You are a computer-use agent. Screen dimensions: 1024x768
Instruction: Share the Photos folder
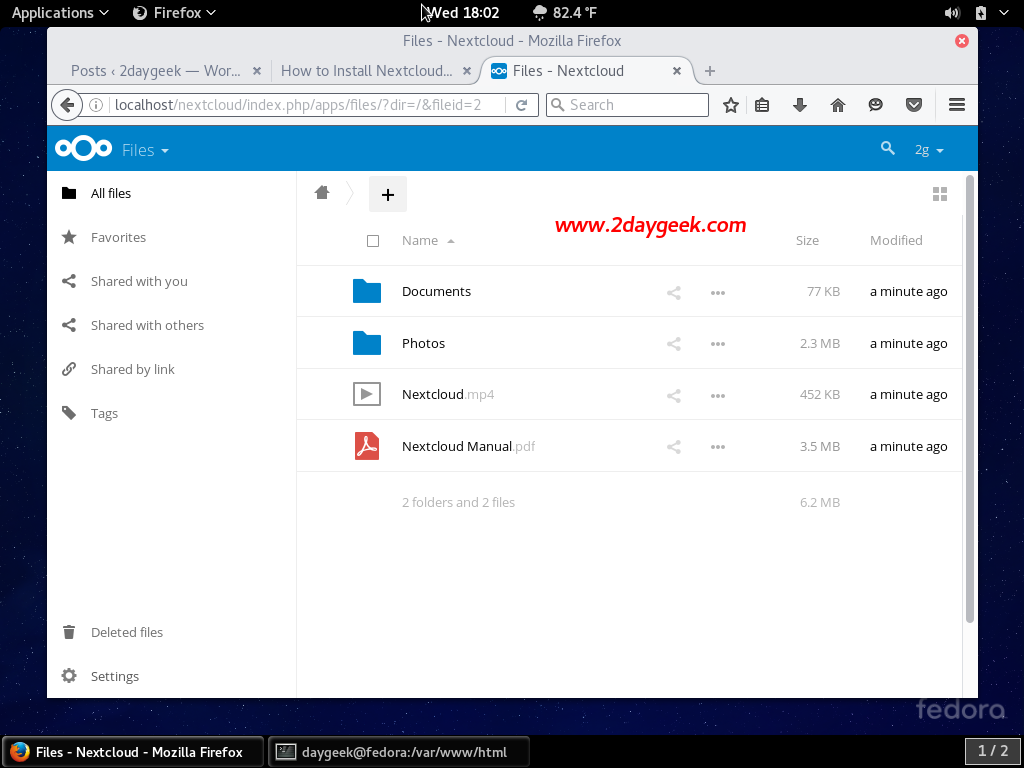tap(674, 344)
